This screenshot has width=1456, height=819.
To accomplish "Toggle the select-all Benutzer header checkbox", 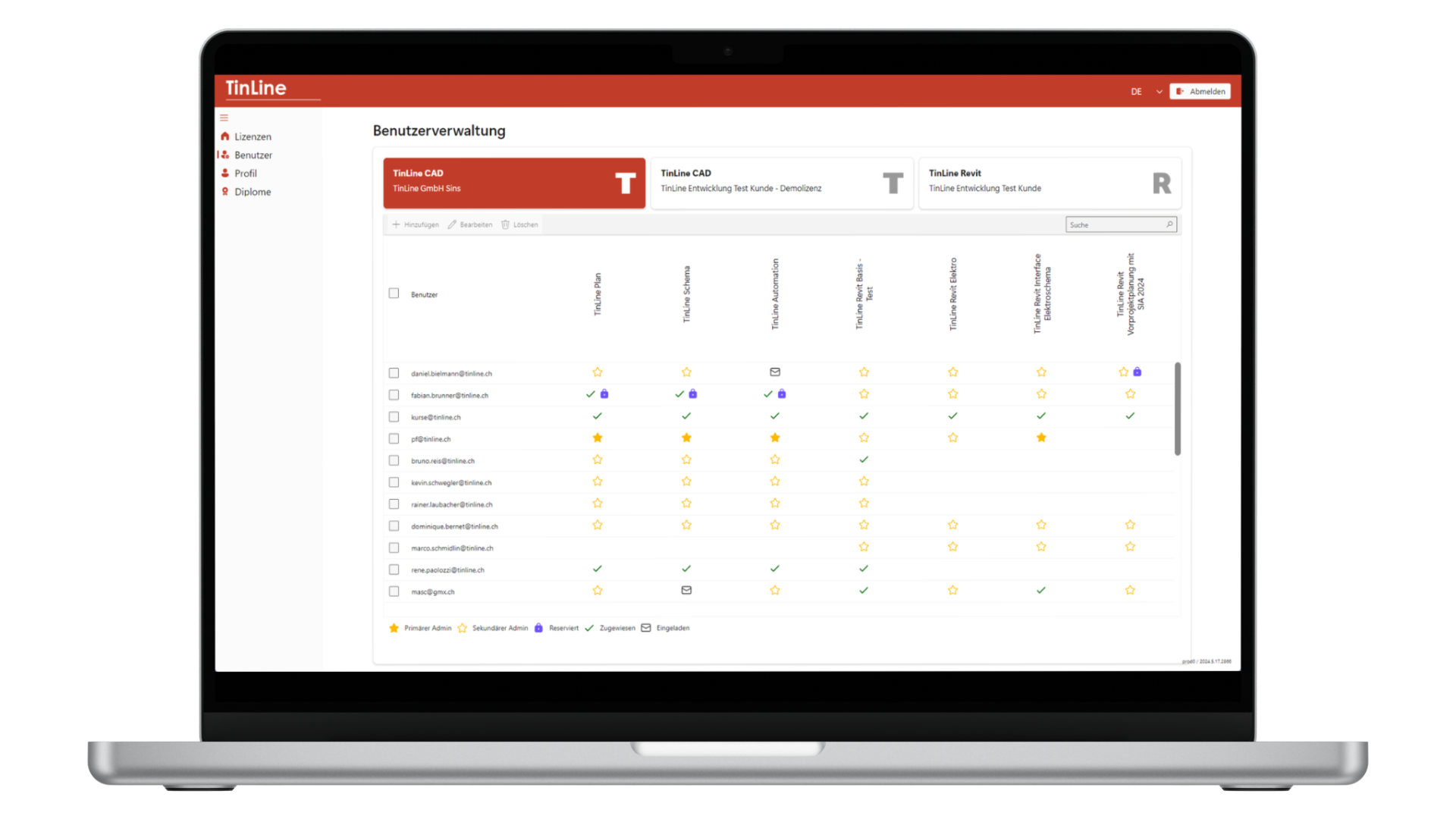I will coord(394,293).
